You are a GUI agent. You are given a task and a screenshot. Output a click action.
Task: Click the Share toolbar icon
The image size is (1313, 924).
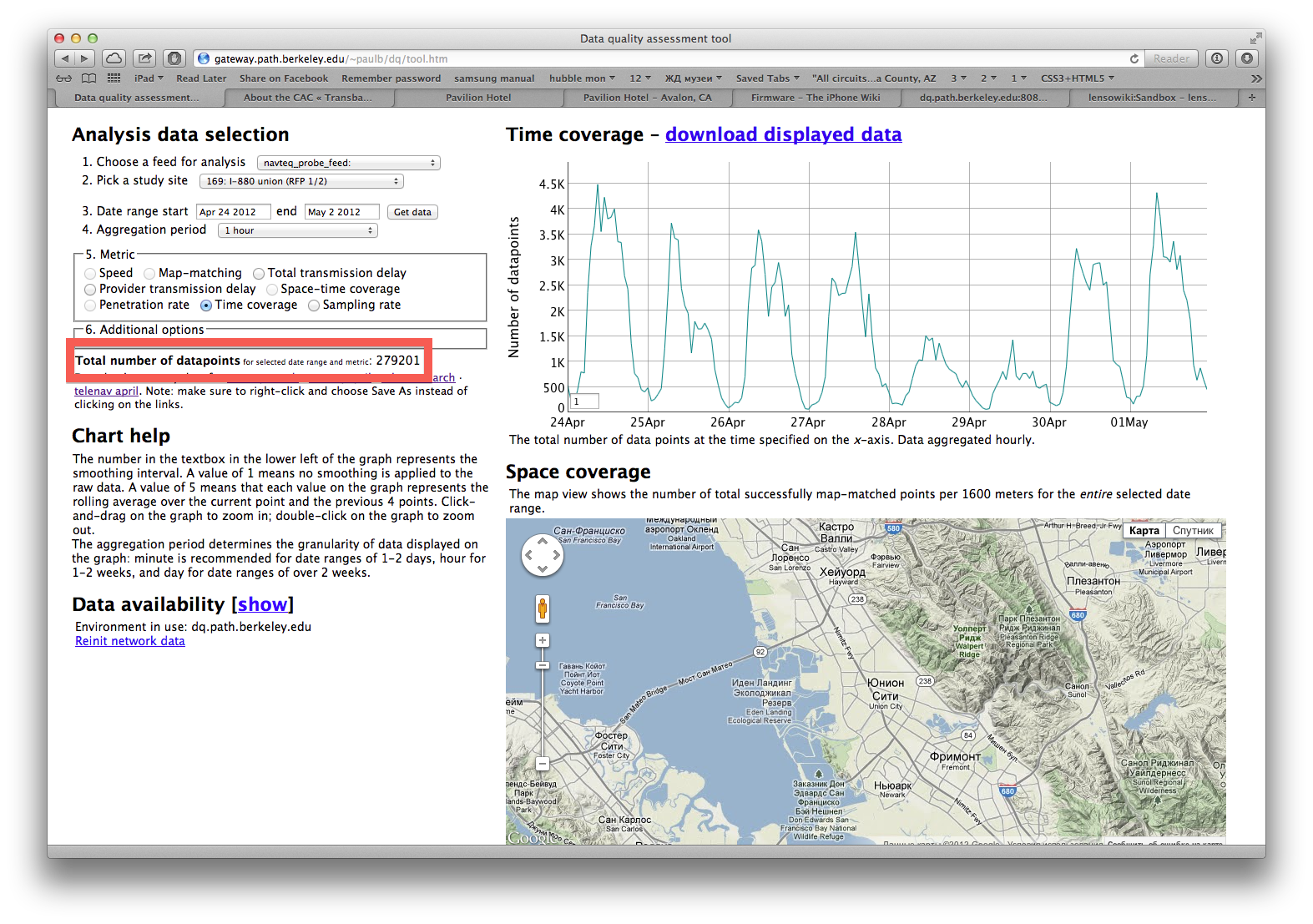[x=145, y=58]
